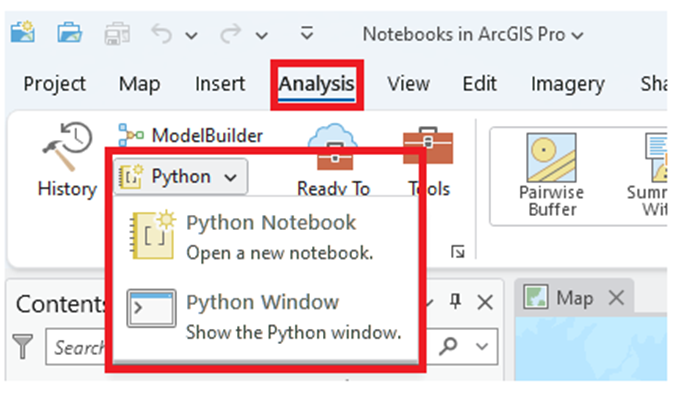Image resolution: width=675 pixels, height=395 pixels.
Task: Expand the Python dropdown button
Action: point(180,176)
